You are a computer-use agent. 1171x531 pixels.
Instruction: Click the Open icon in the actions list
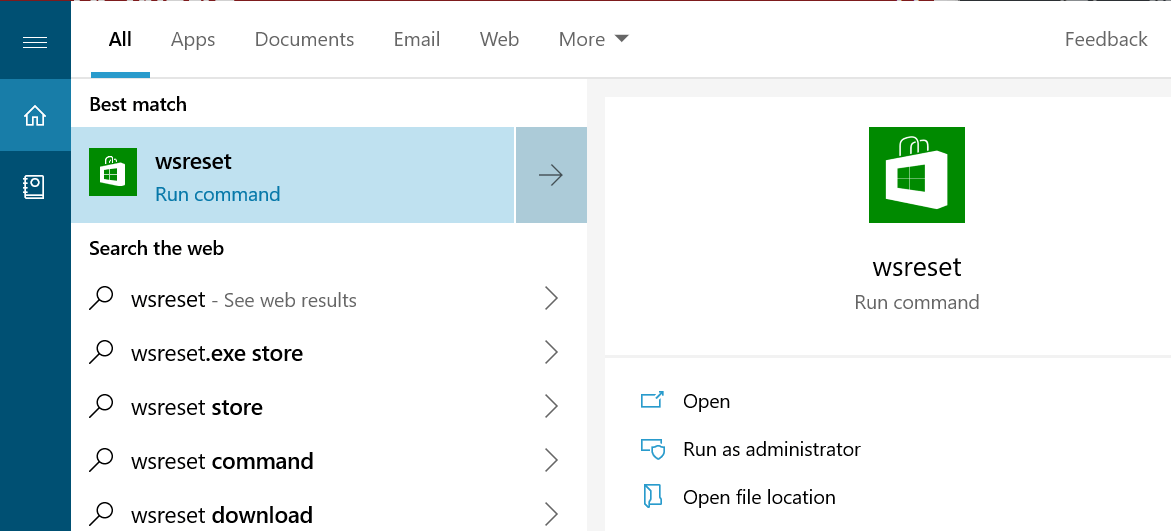click(x=652, y=401)
